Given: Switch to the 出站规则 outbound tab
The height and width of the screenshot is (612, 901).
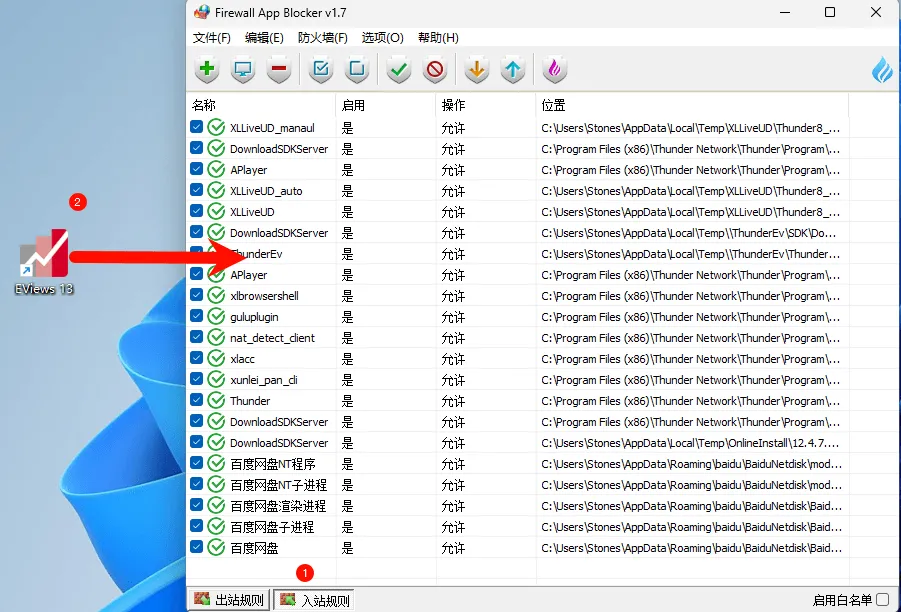Looking at the screenshot, I should 230,600.
